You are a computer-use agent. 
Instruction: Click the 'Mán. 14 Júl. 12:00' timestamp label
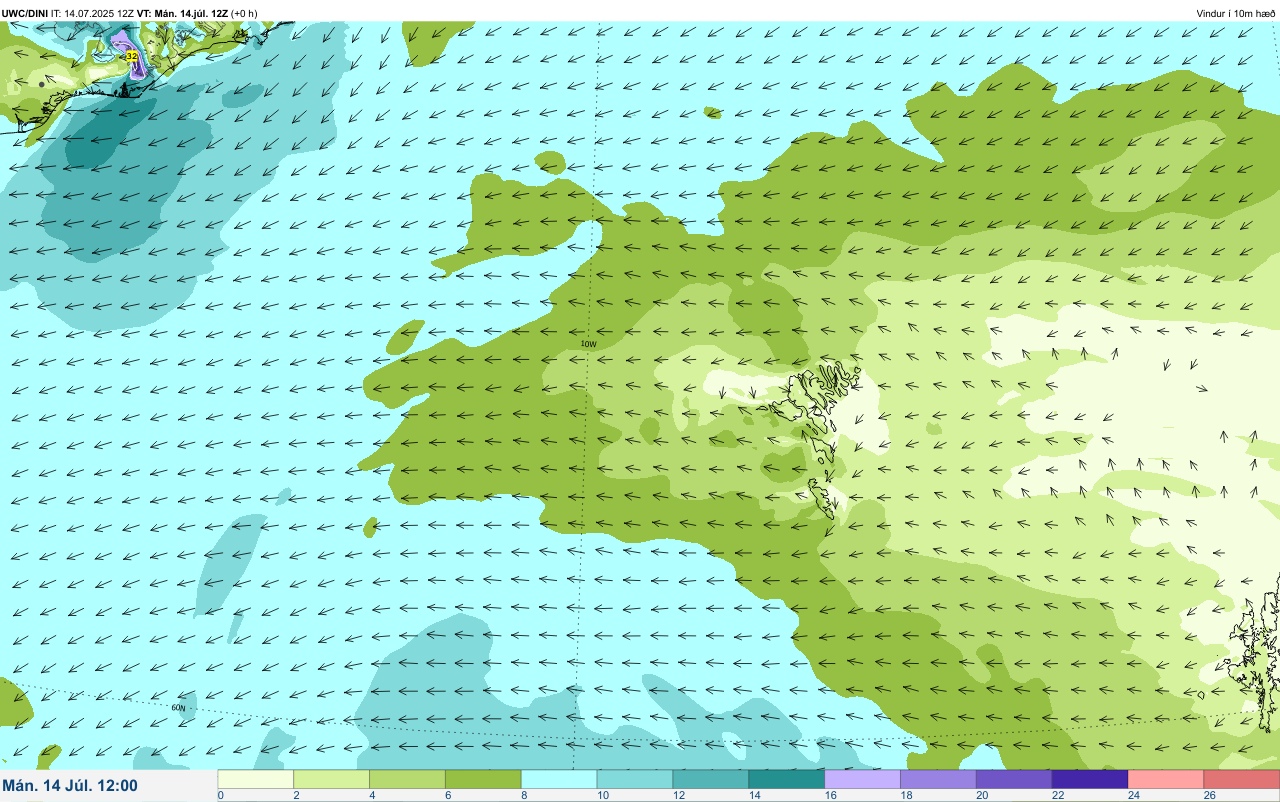[71, 786]
